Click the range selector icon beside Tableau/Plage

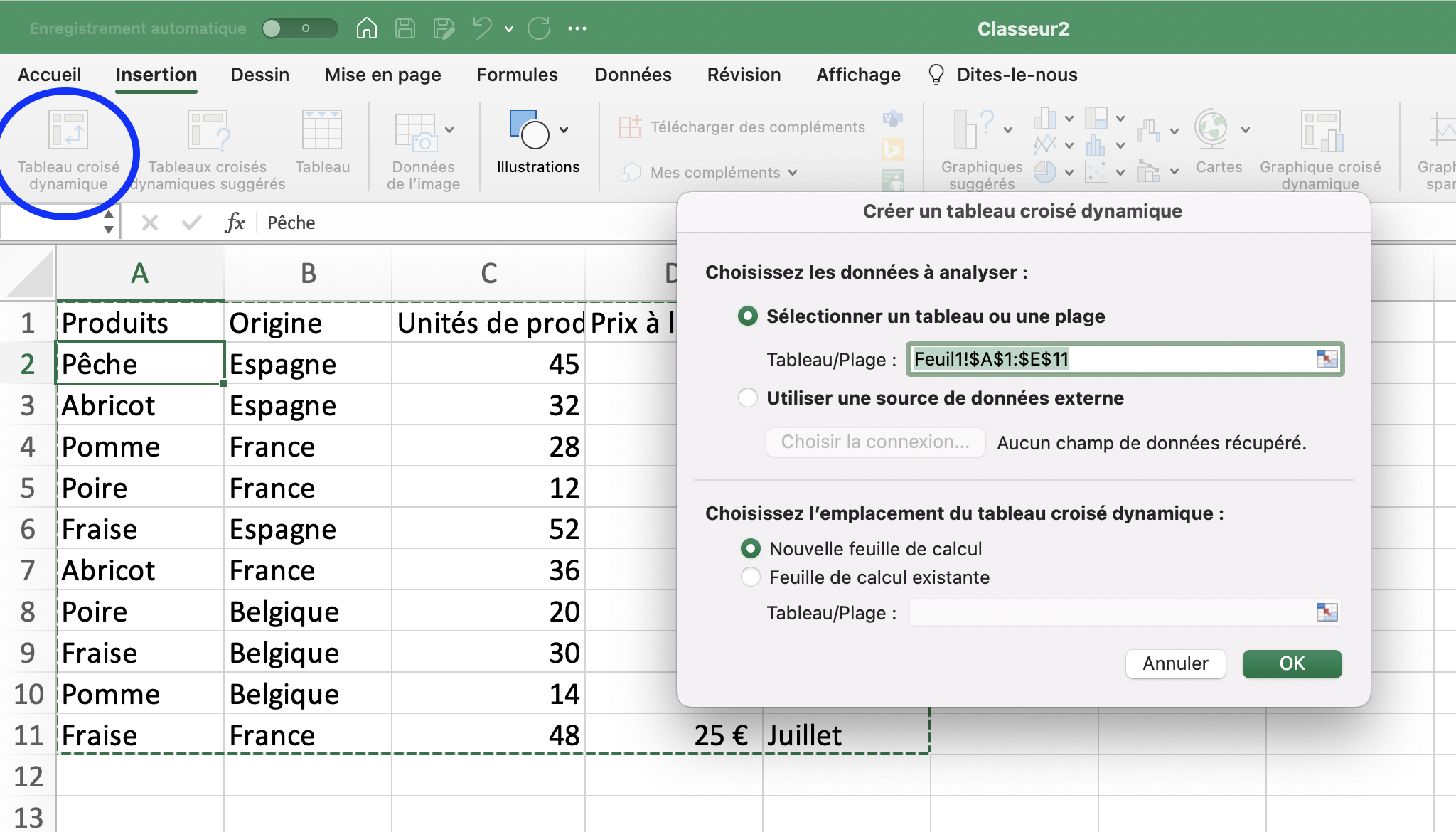tap(1326, 360)
